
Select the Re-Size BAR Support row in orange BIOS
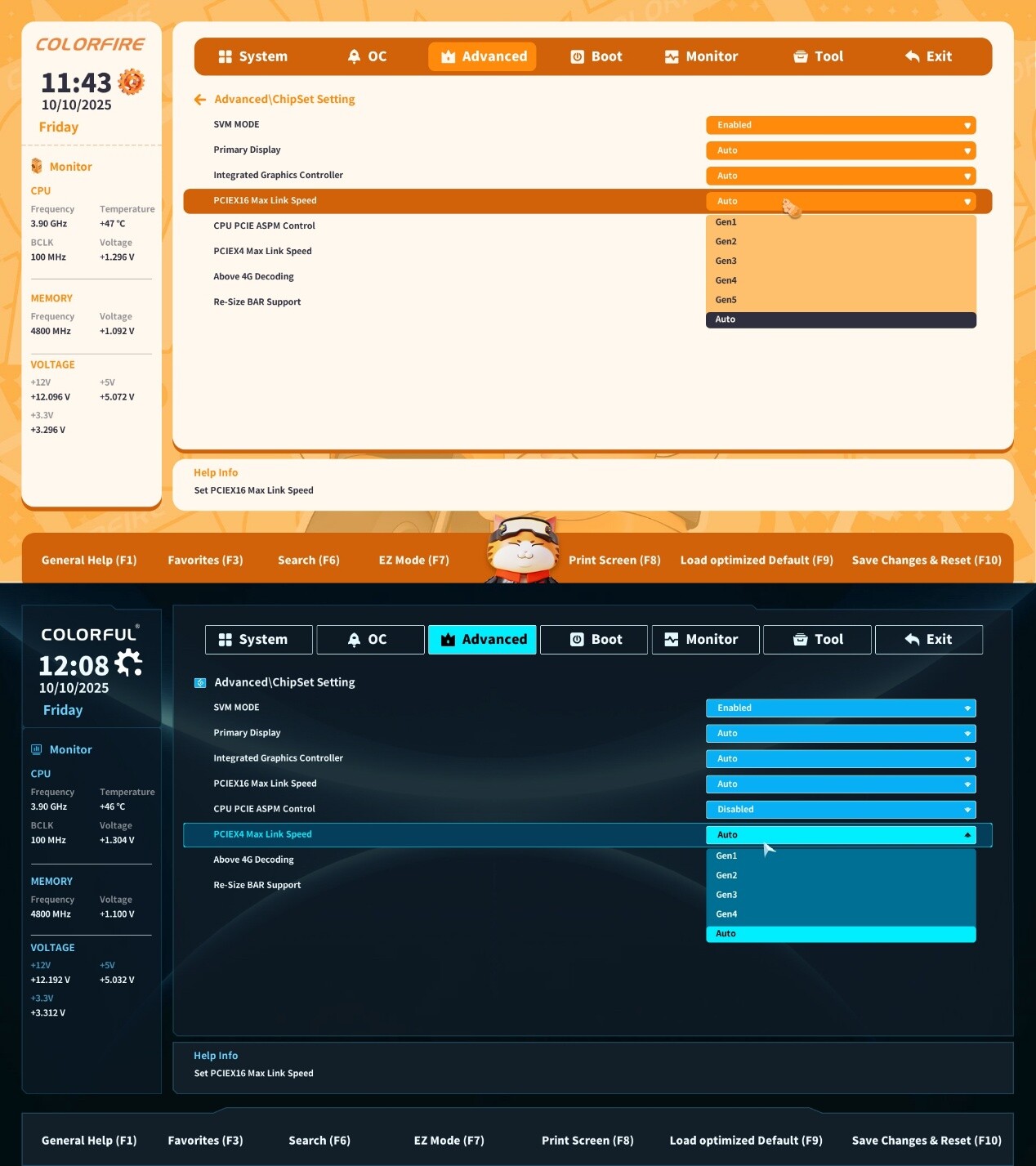pos(257,302)
